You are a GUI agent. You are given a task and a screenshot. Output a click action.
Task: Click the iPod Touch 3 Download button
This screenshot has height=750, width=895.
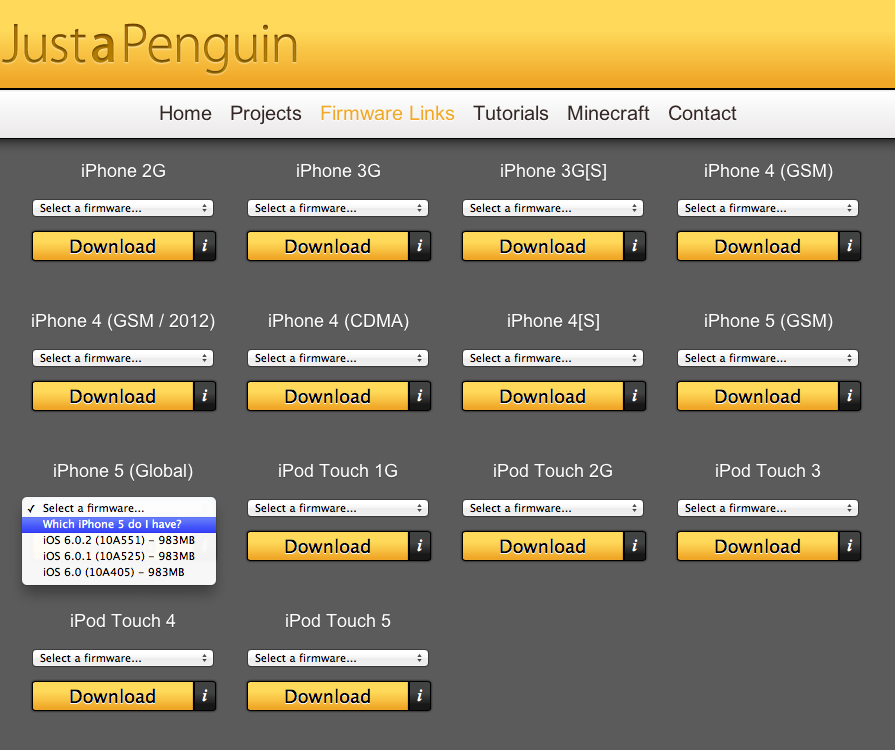point(758,546)
